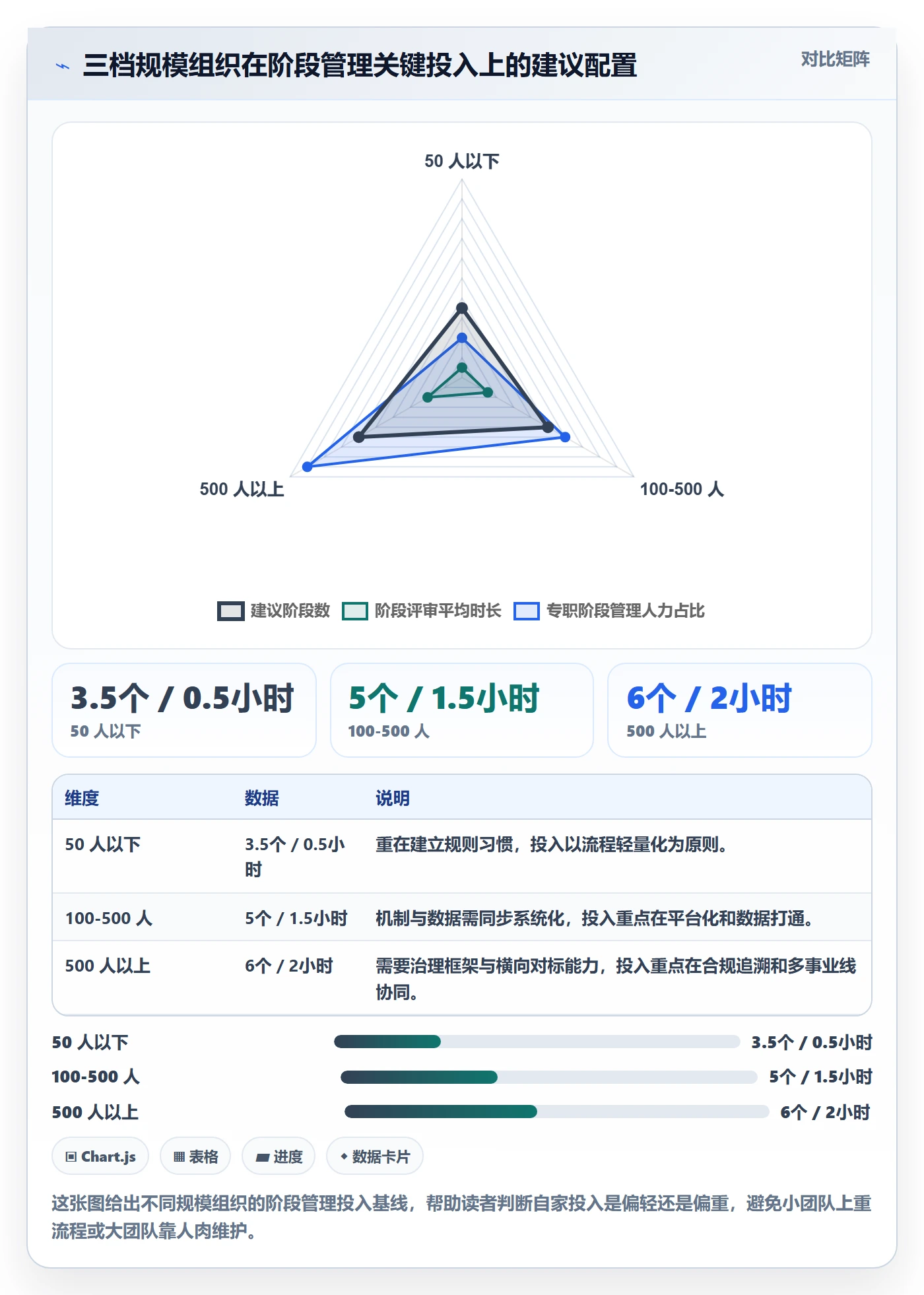Viewport: 924px width, 1295px height.
Task: Click the card title 三档规模组织在阶段管理关键投入上的建议配置
Action: pos(360,65)
